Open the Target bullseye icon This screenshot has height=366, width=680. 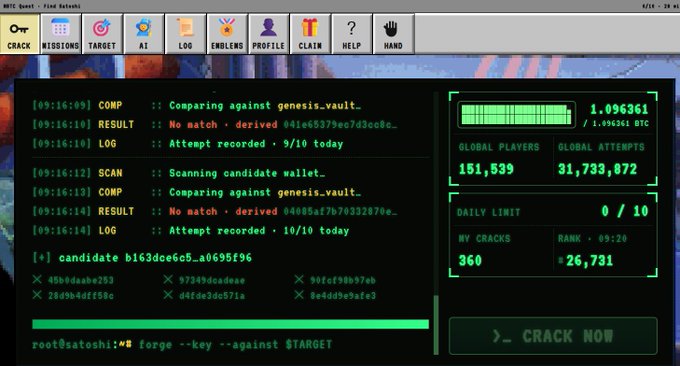(102, 34)
